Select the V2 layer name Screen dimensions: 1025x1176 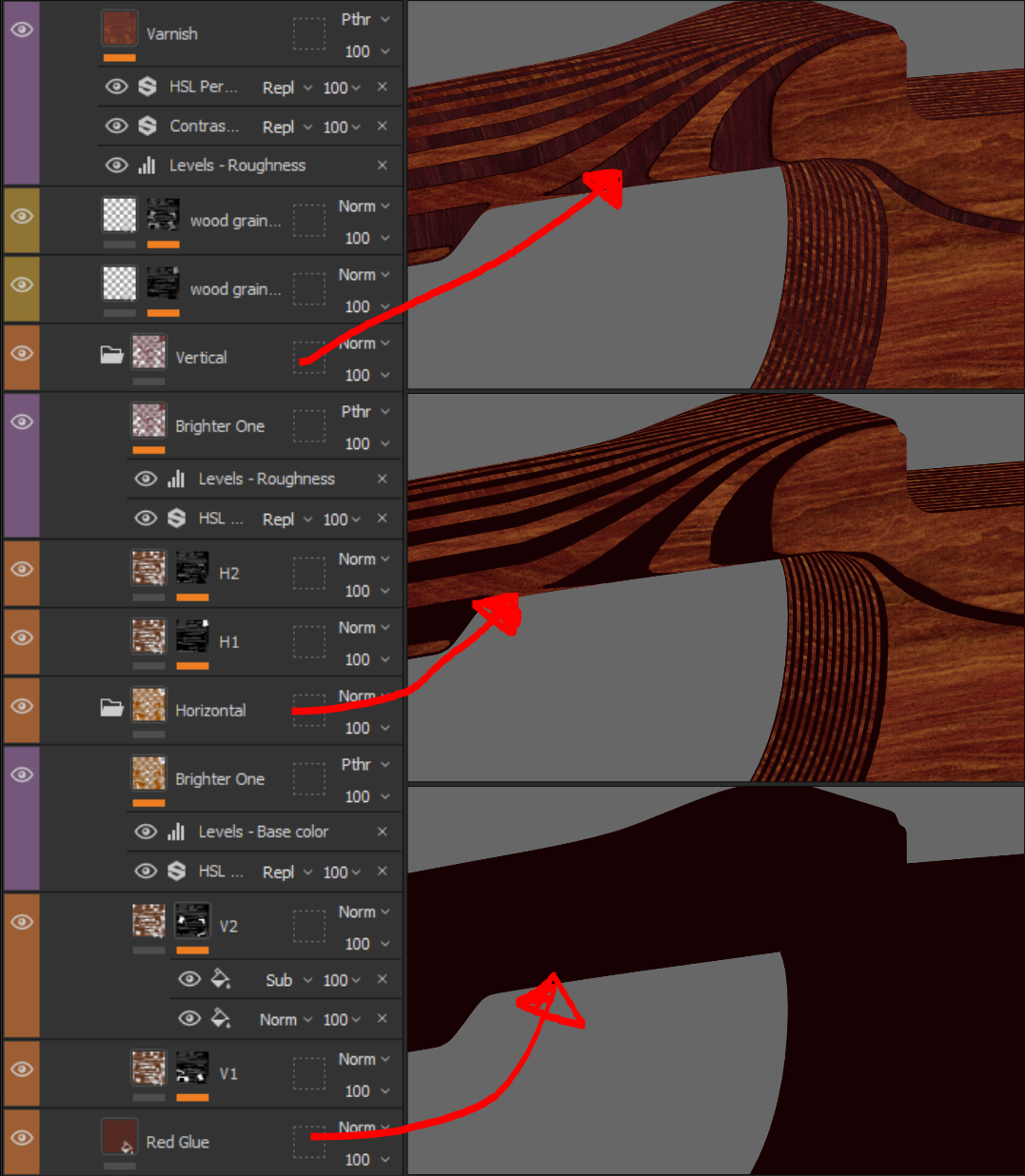coord(228,926)
